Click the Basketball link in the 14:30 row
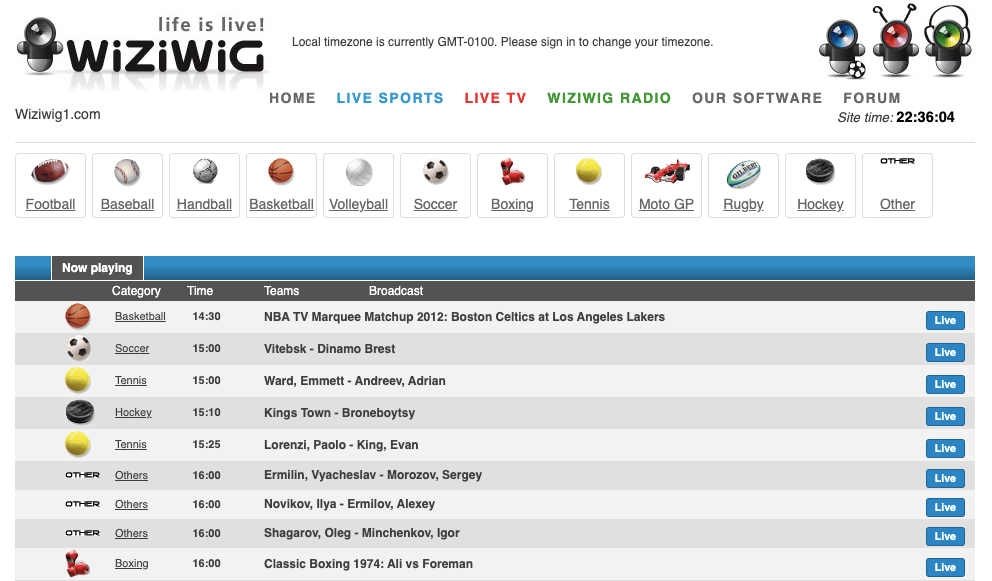Screen dimensions: 992x581 (x=140, y=316)
